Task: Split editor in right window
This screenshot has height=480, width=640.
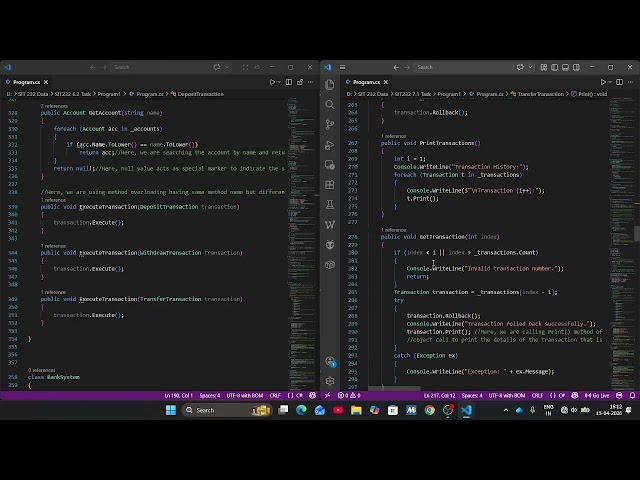Action: coord(619,82)
